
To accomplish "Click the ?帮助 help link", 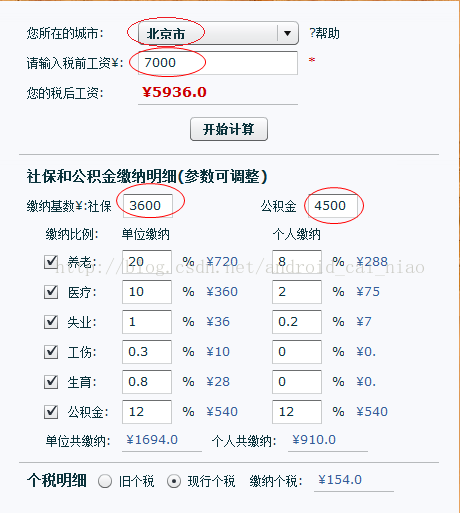I will (x=324, y=33).
